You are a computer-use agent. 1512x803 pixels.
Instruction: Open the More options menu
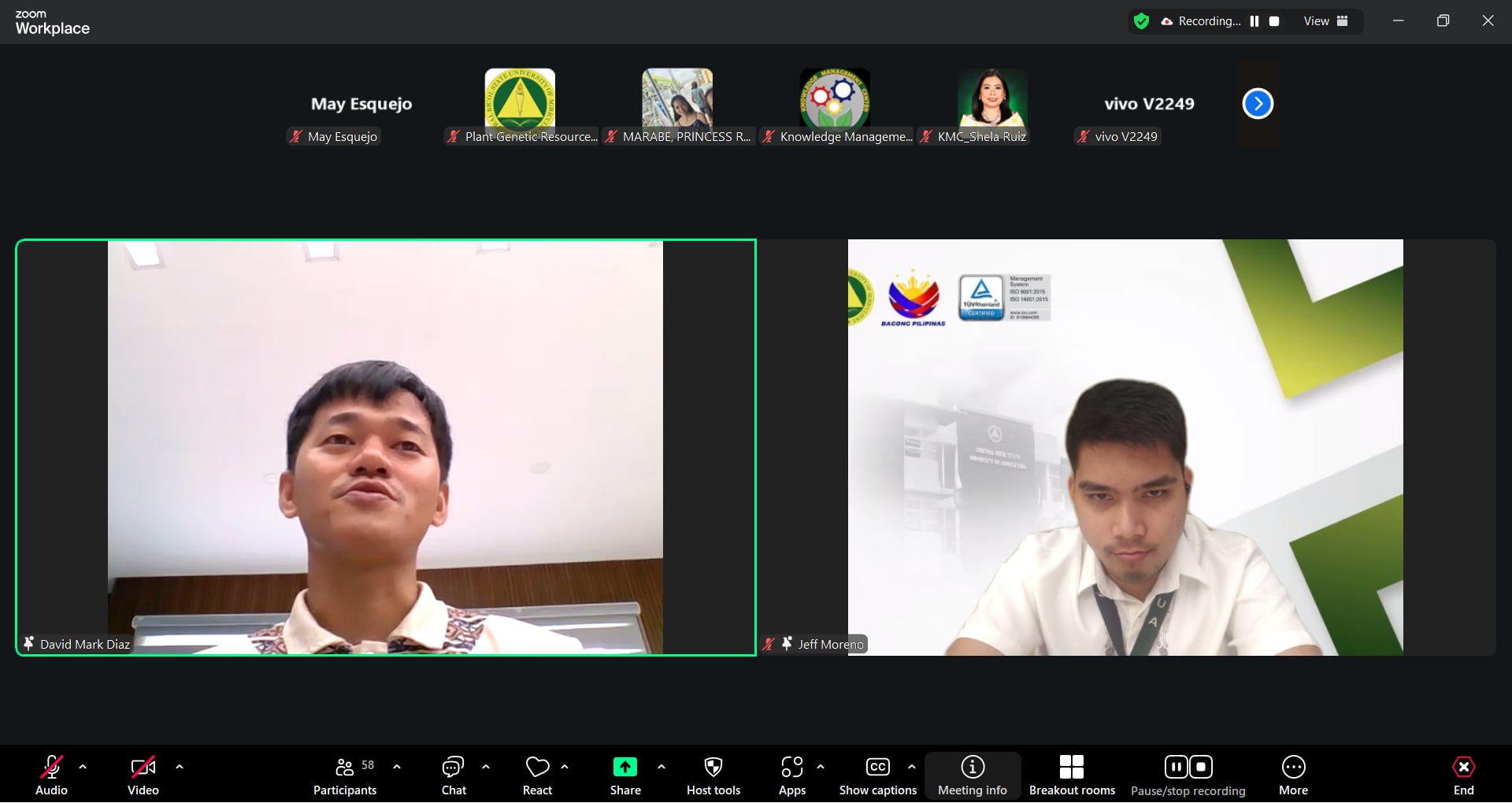[1293, 775]
